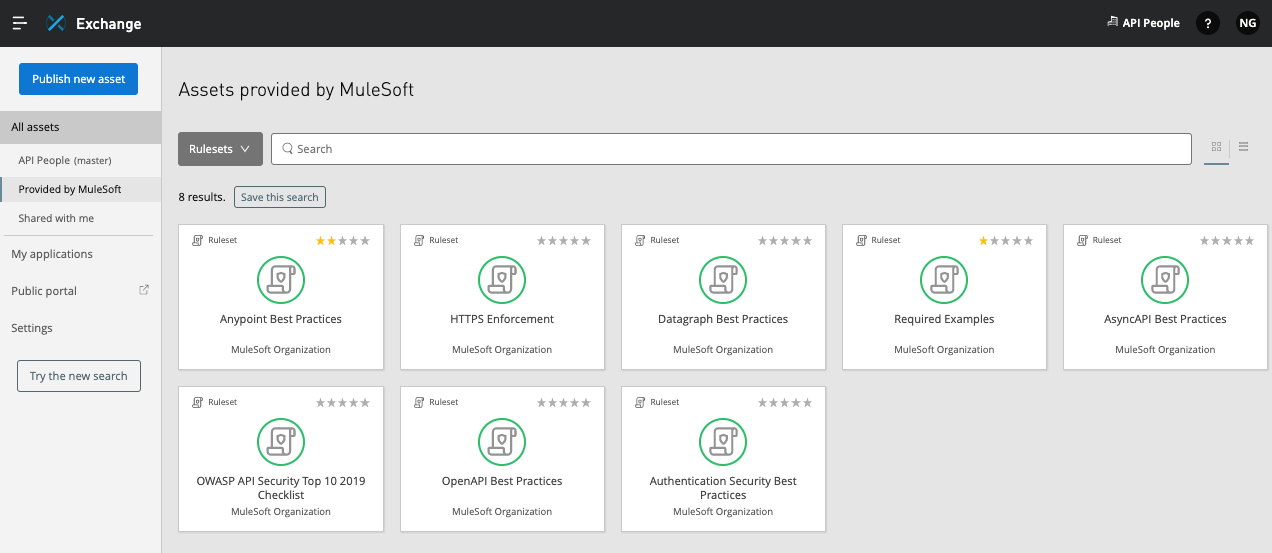Click star rating on Authentication Security card
Viewport: 1272px width, 553px height.
[785, 403]
